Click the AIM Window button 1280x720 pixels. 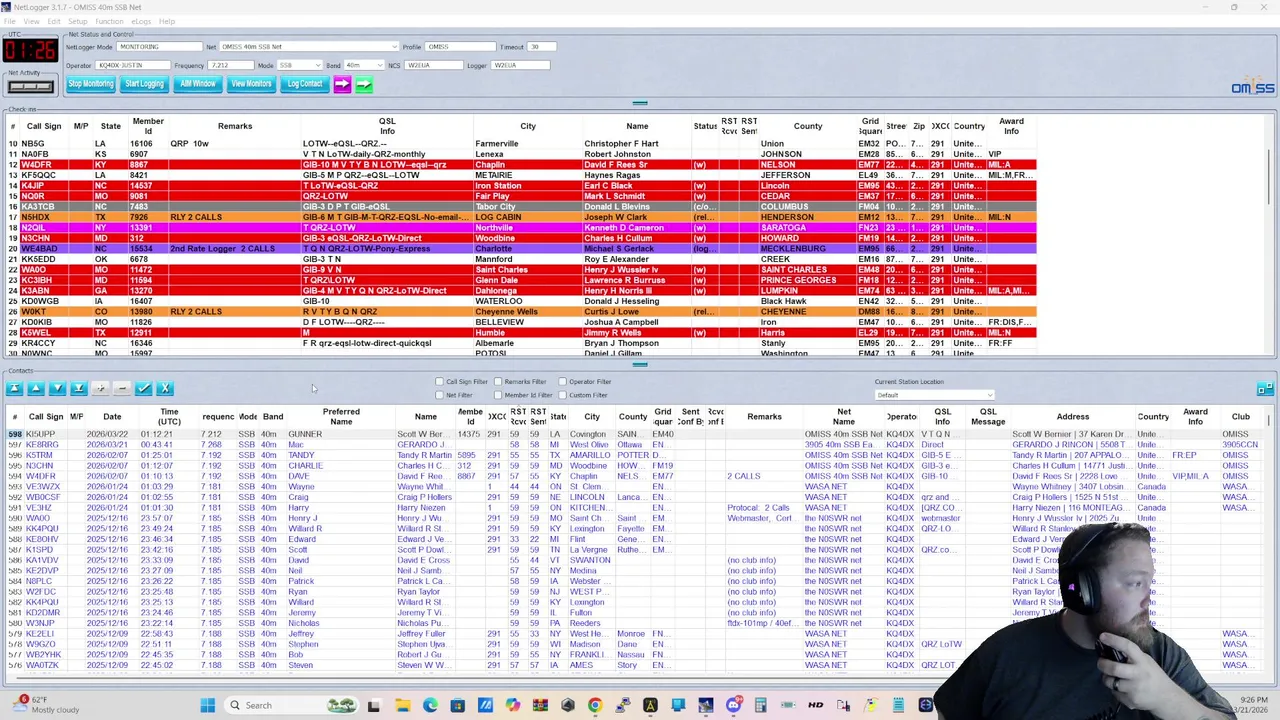198,84
